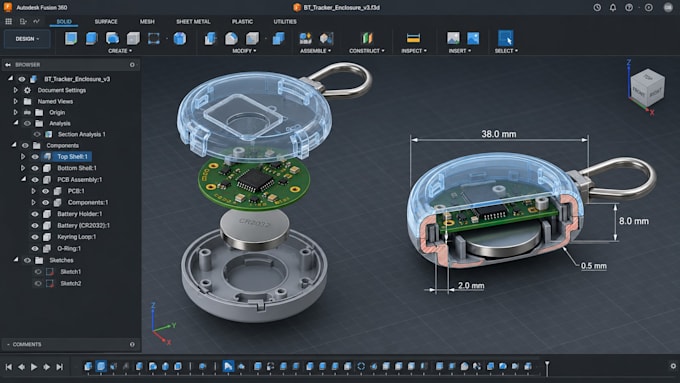Click the New Sketch tool
680x383 pixels.
click(x=71, y=38)
